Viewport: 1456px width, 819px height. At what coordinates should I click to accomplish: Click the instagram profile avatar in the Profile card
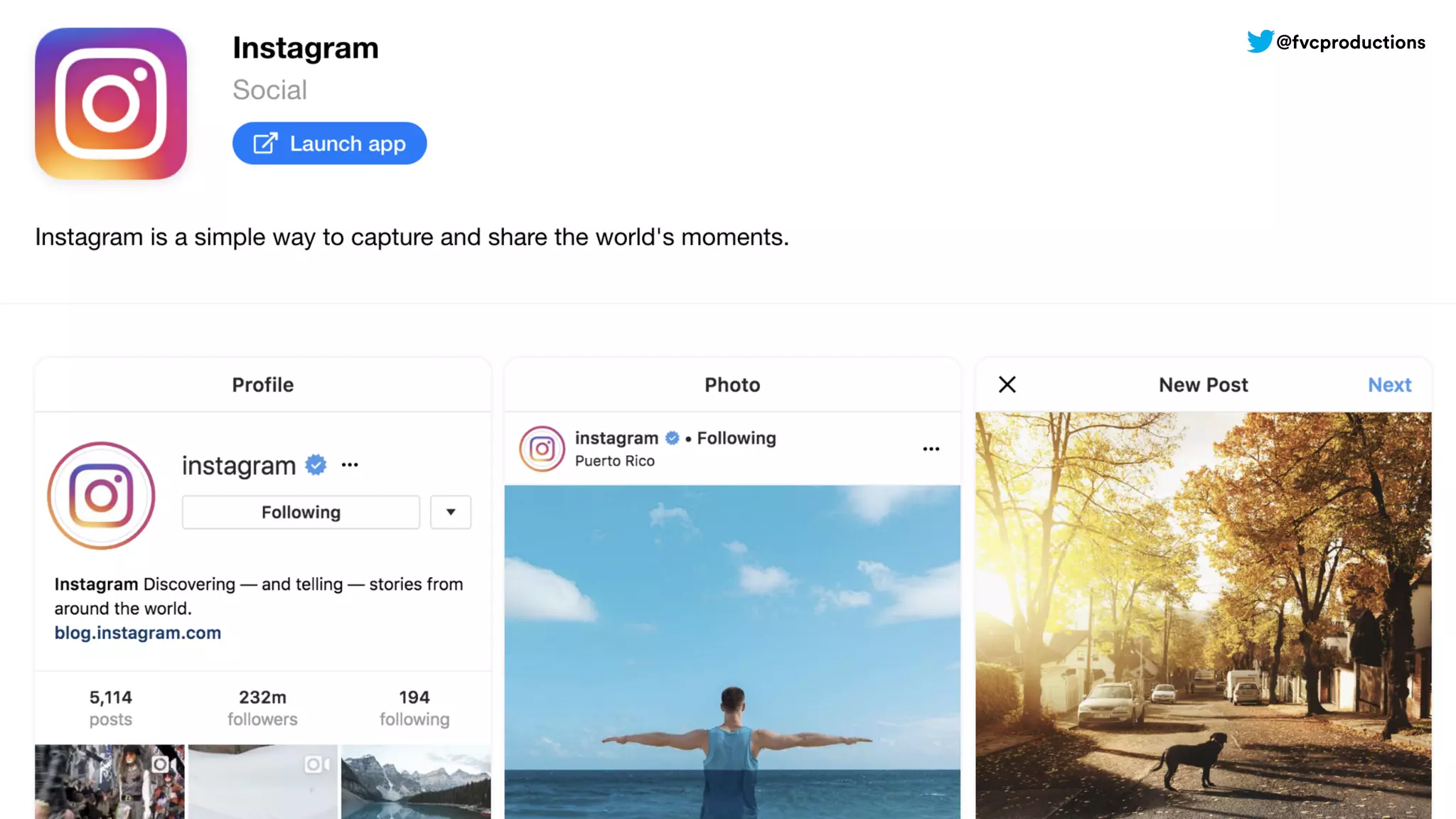pyautogui.click(x=101, y=496)
